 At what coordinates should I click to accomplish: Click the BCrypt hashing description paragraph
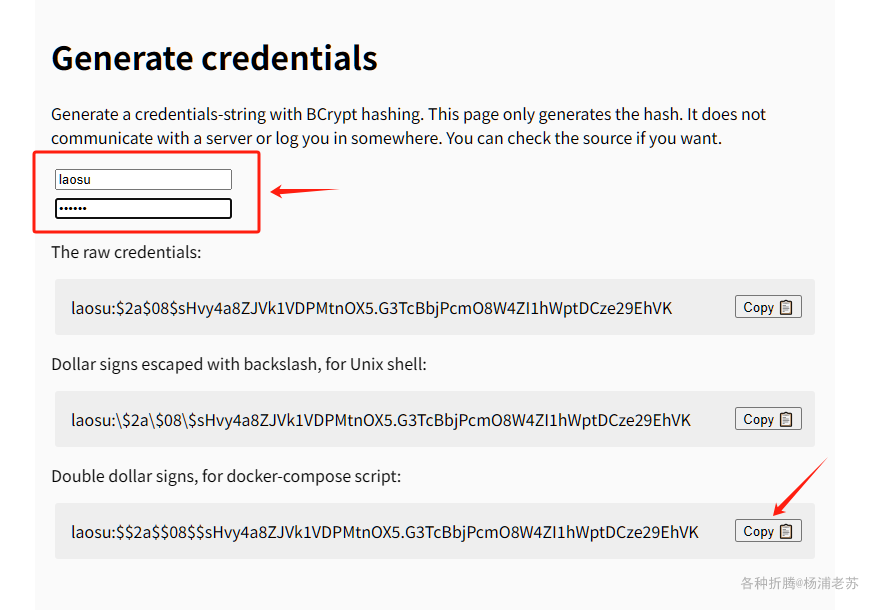(409, 126)
